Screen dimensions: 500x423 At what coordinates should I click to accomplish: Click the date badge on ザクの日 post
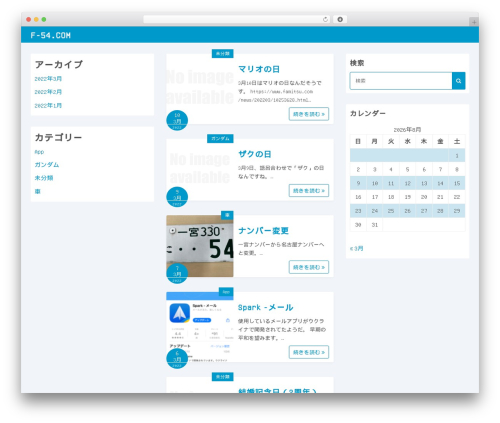[x=177, y=197]
